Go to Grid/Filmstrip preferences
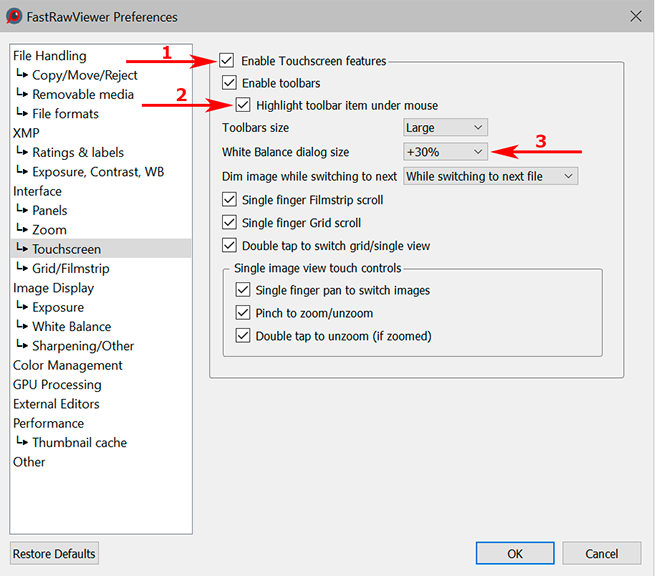 pyautogui.click(x=70, y=268)
